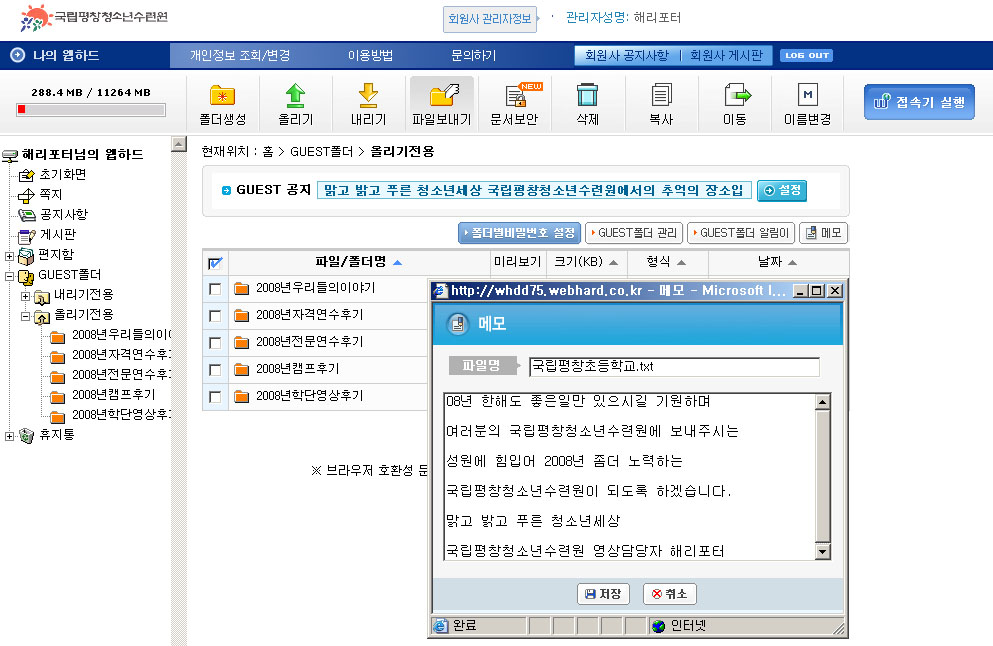Click the 접속기 실행 button
Screen dimensions: 993x646
920,102
